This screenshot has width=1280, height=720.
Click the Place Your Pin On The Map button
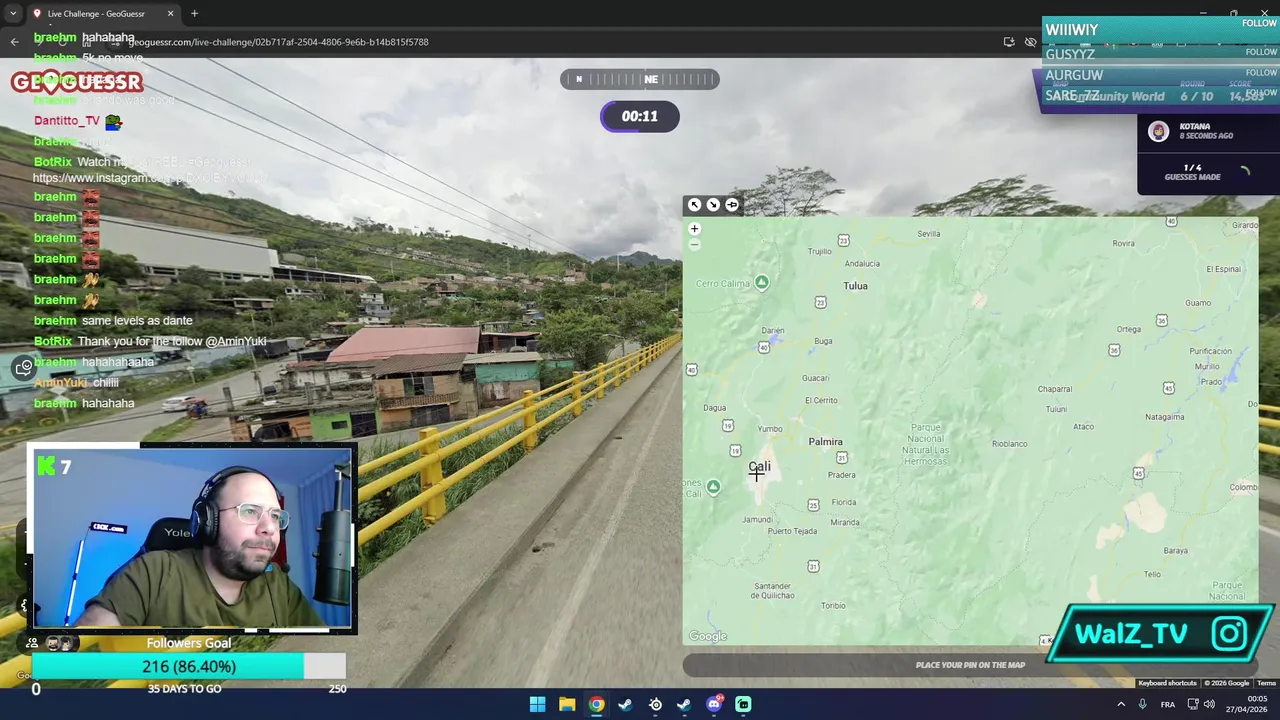pos(970,665)
